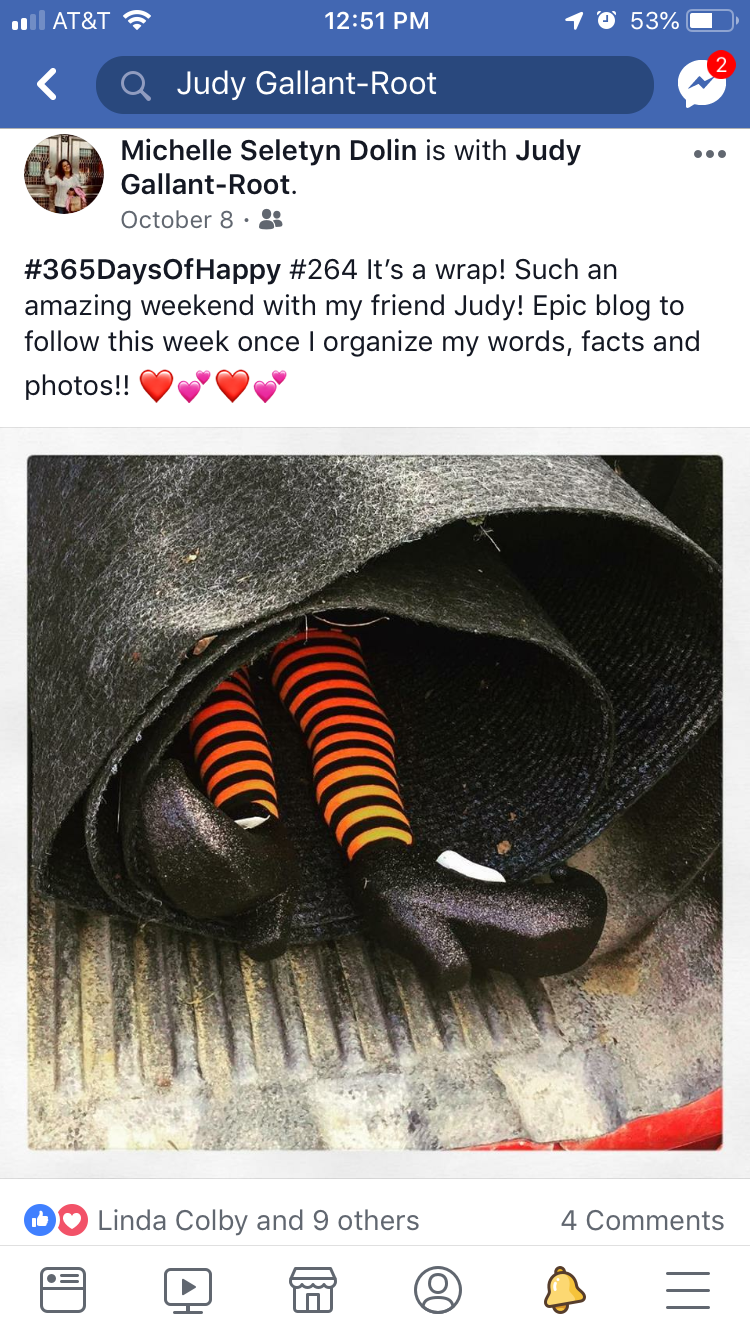Open the 4 Comments list
Viewport: 750px width, 1334px height.
click(642, 1220)
